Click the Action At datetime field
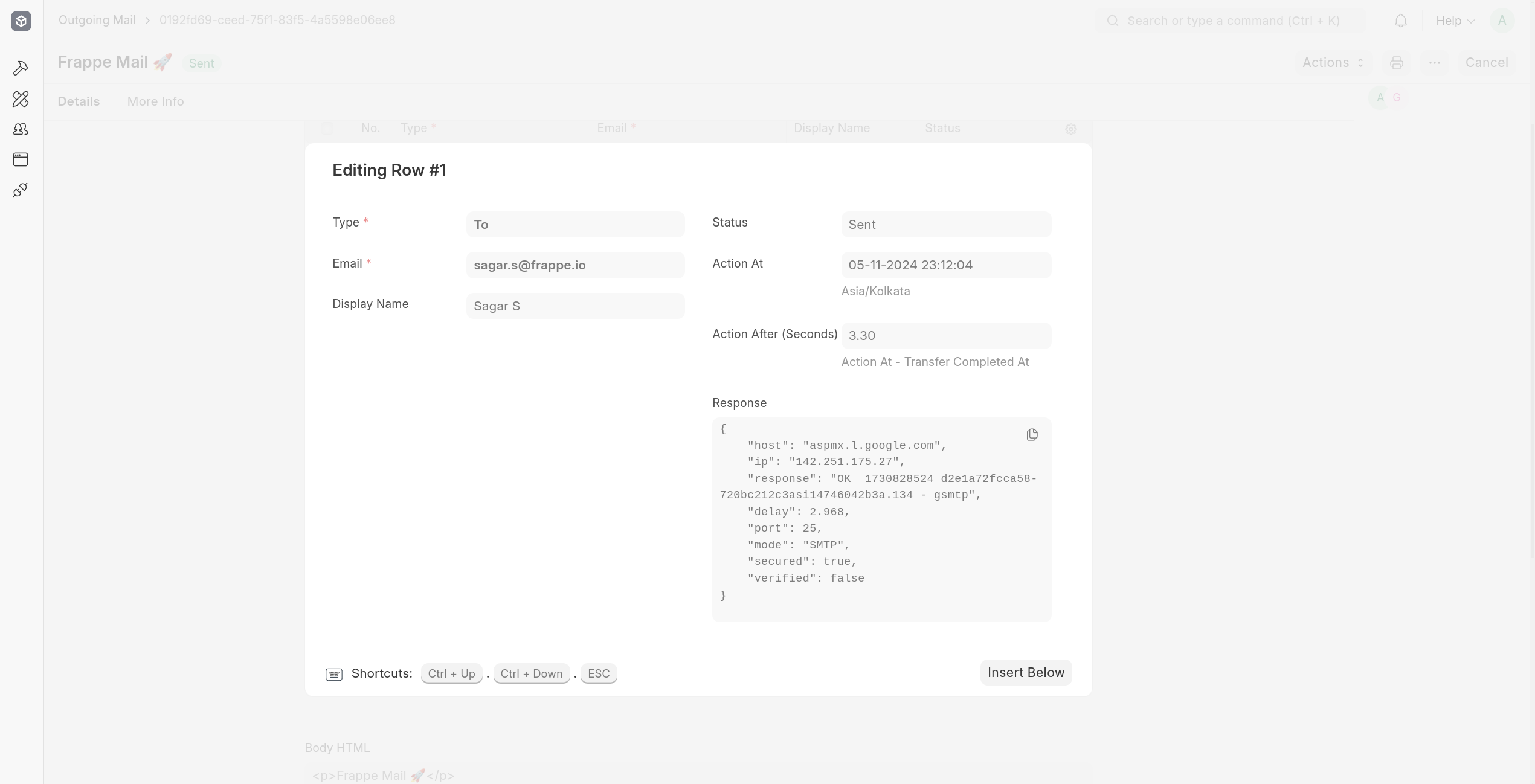The height and width of the screenshot is (784, 1535). (x=946, y=265)
